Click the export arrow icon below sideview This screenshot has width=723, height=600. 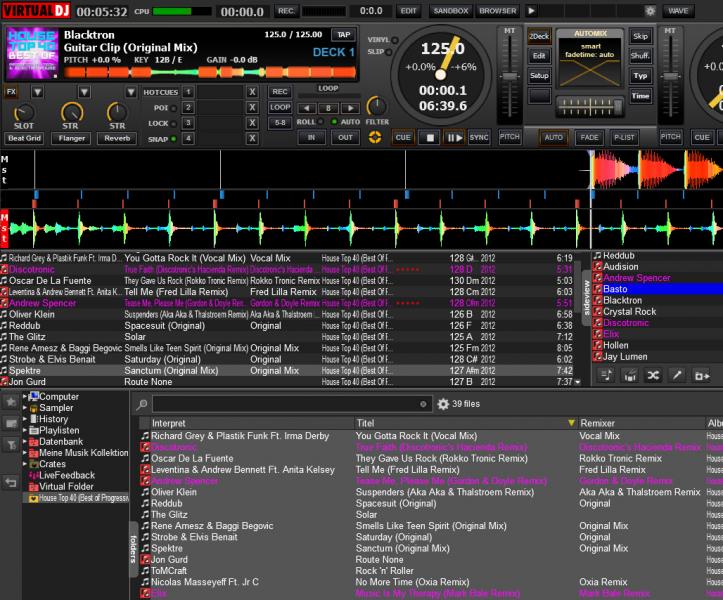tap(701, 375)
